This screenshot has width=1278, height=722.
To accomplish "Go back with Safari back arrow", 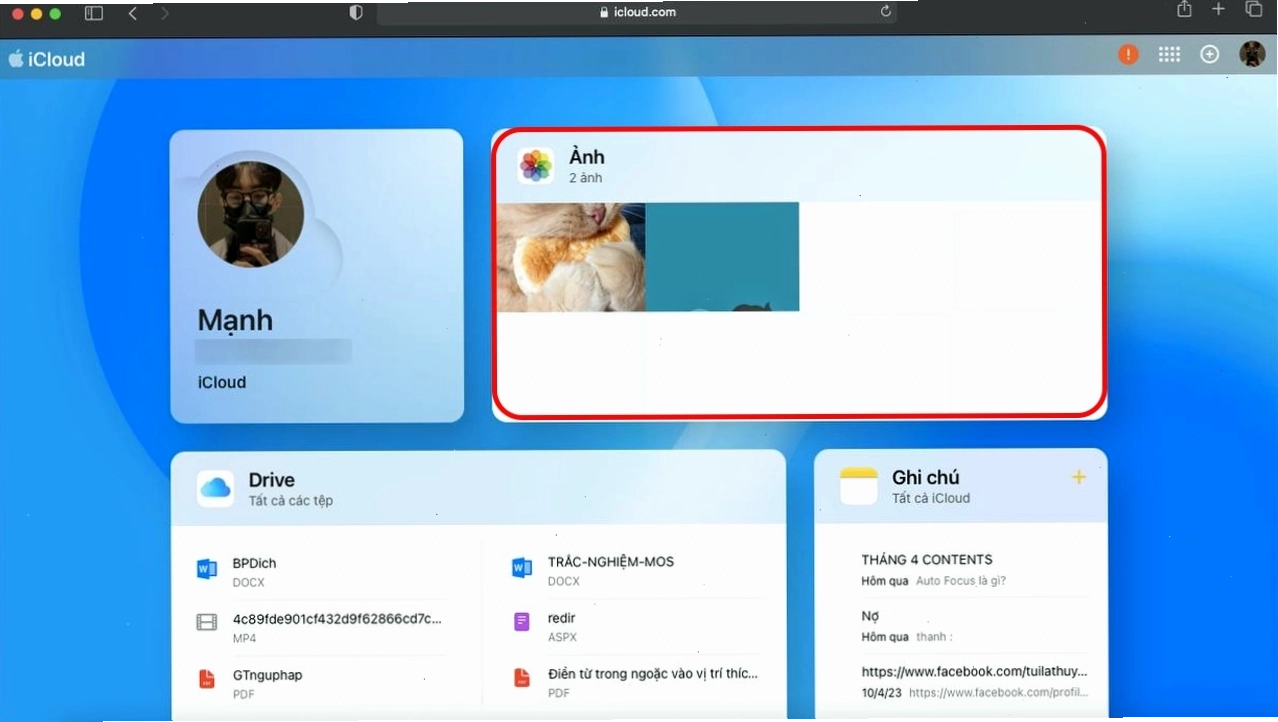I will point(133,12).
